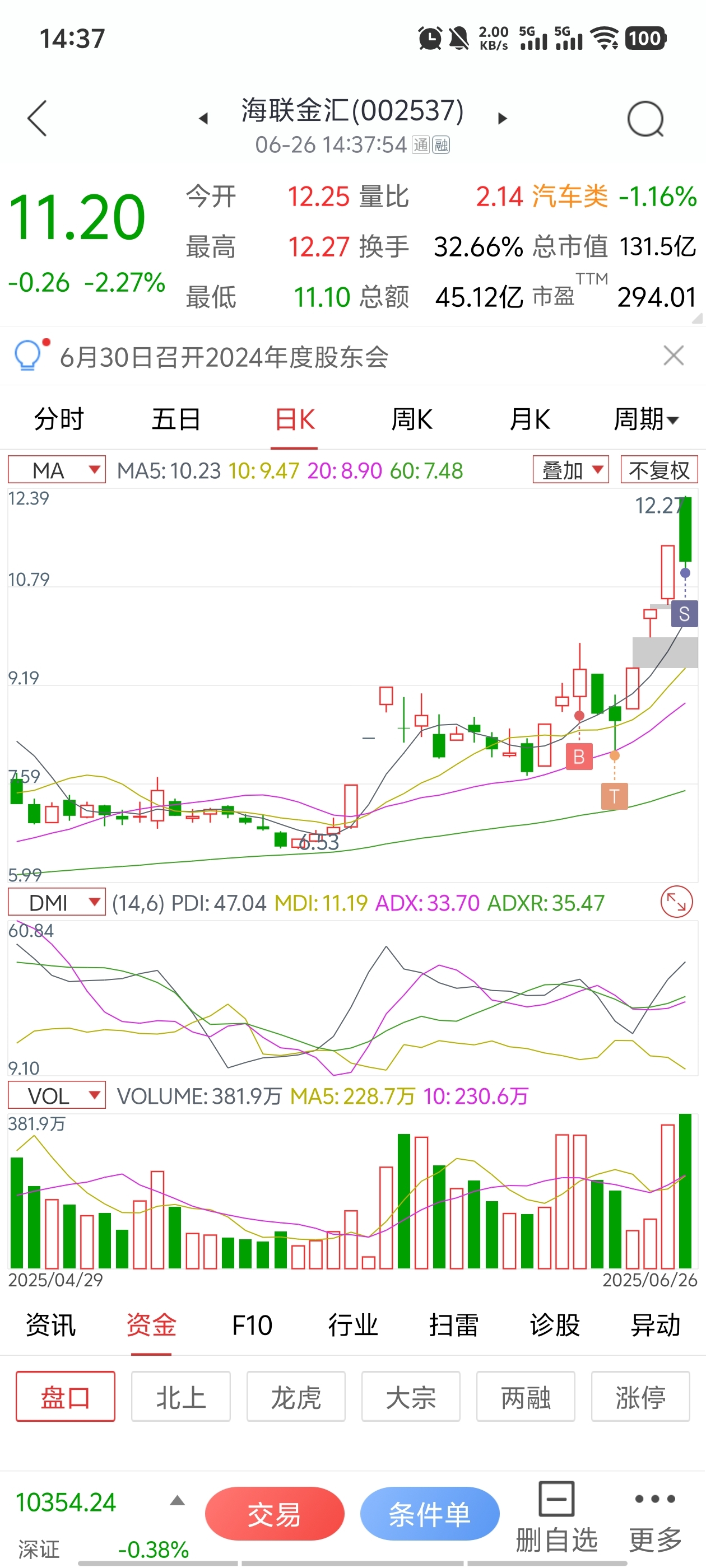Tap the 通 badge next to timestamp
Image resolution: width=706 pixels, height=1568 pixels.
421,145
